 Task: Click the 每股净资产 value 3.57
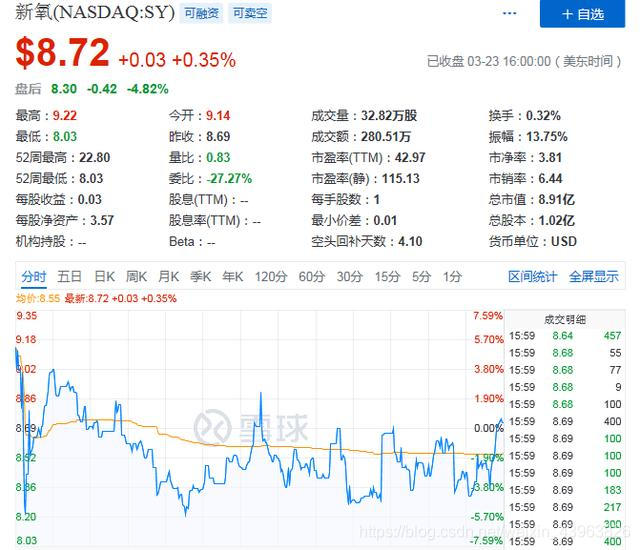pos(102,220)
